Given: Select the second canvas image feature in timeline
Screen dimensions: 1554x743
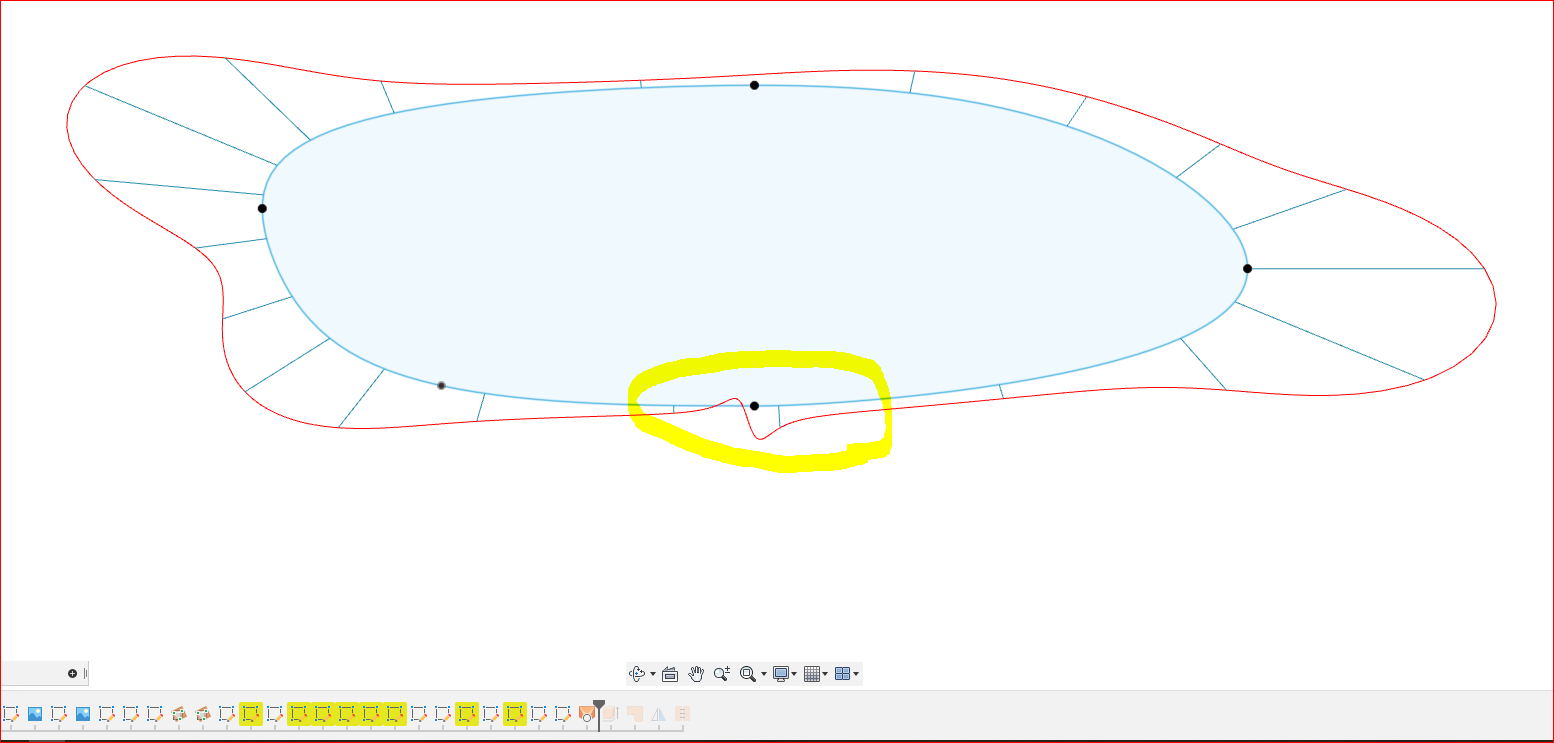Looking at the screenshot, I should [83, 714].
